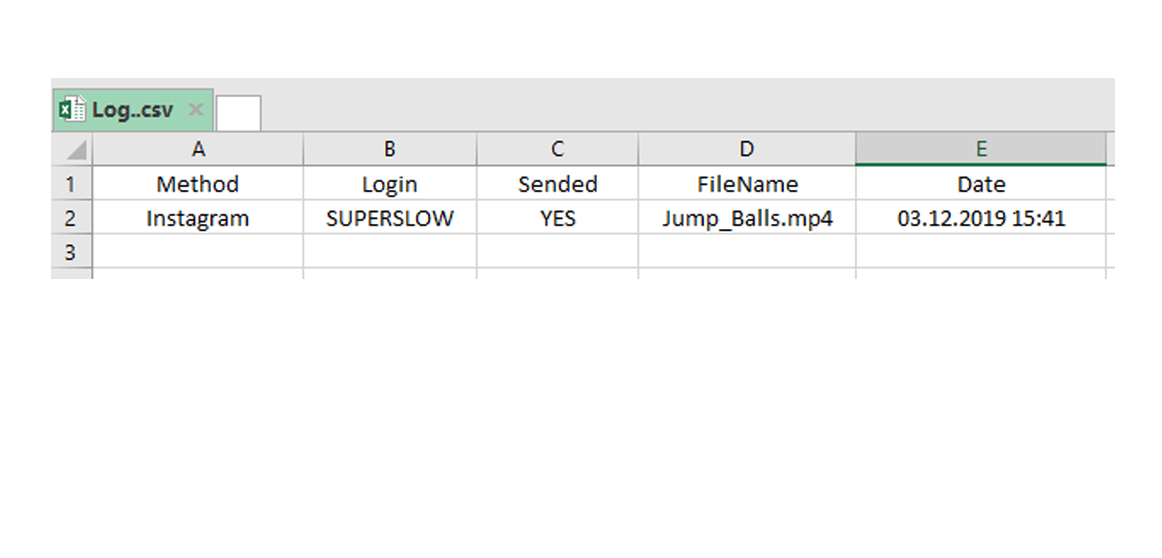This screenshot has height=558, width=1162.
Task: Click the date cell 03.12.2019 15:41
Action: tap(981, 217)
